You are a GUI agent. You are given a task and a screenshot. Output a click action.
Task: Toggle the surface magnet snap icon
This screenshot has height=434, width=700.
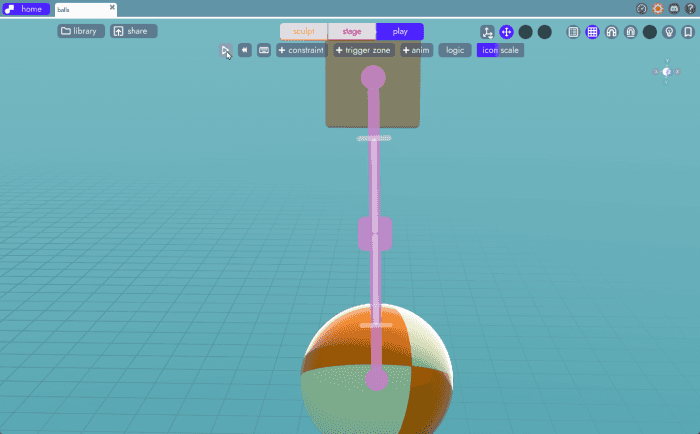(x=630, y=32)
